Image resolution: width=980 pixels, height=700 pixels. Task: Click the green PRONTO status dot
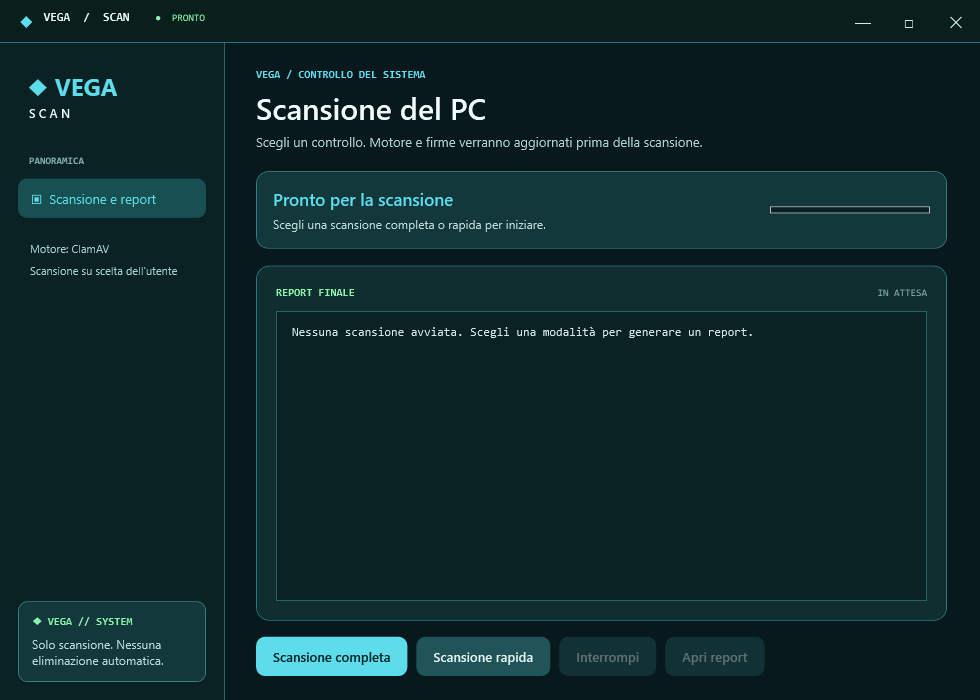pyautogui.click(x=158, y=18)
